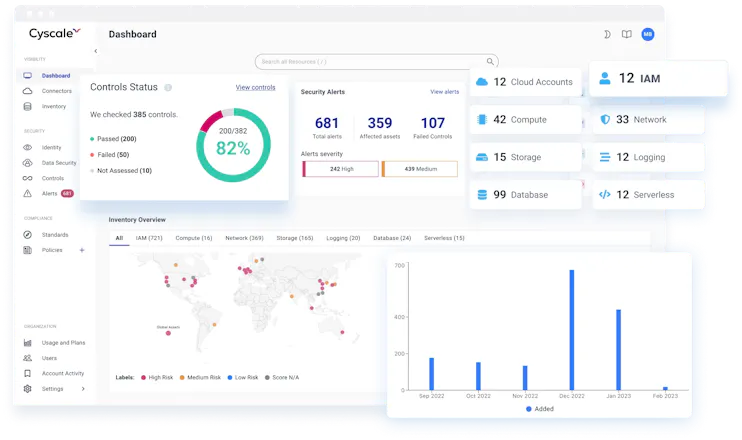Click the Alerts 681 badge
The height and width of the screenshot is (440, 742).
67,194
